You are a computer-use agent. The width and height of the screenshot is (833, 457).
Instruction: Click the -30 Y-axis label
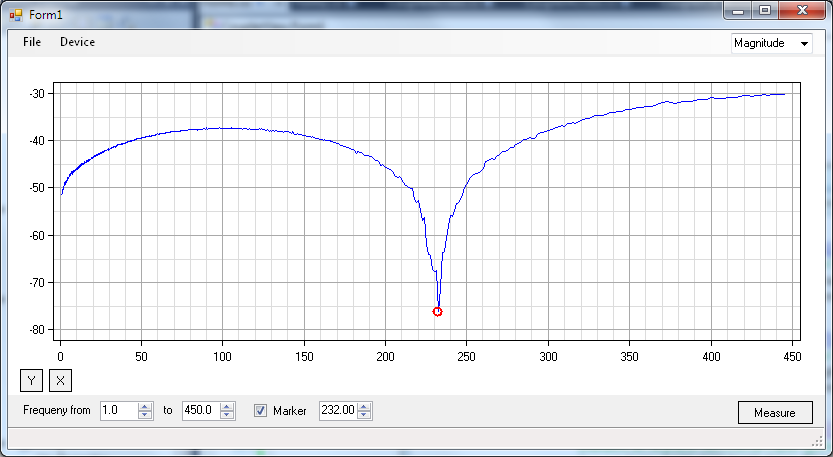click(37, 94)
